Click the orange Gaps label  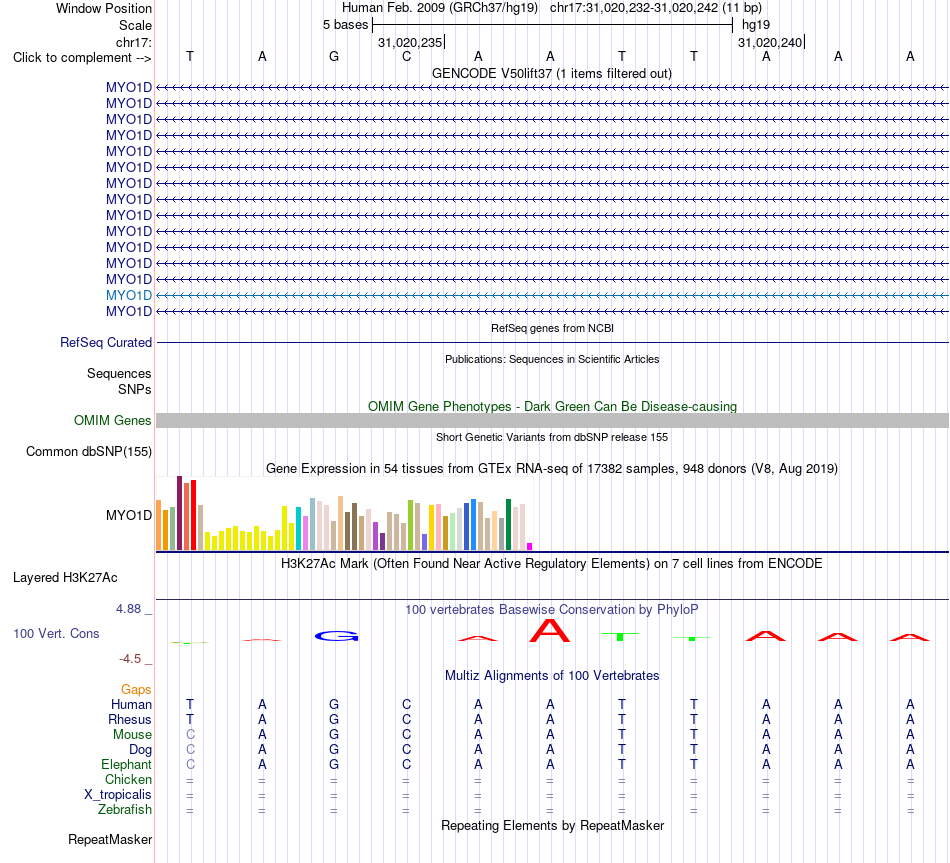[x=136, y=689]
